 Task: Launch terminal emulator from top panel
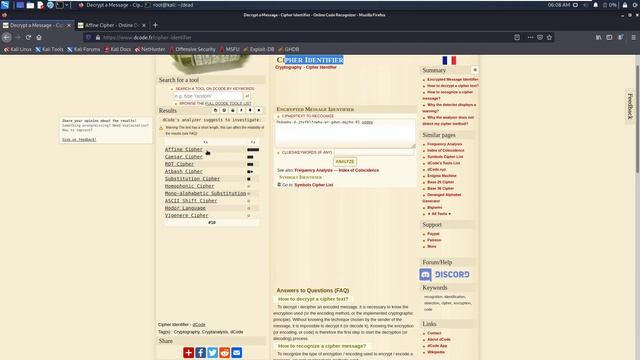tap(60, 5)
